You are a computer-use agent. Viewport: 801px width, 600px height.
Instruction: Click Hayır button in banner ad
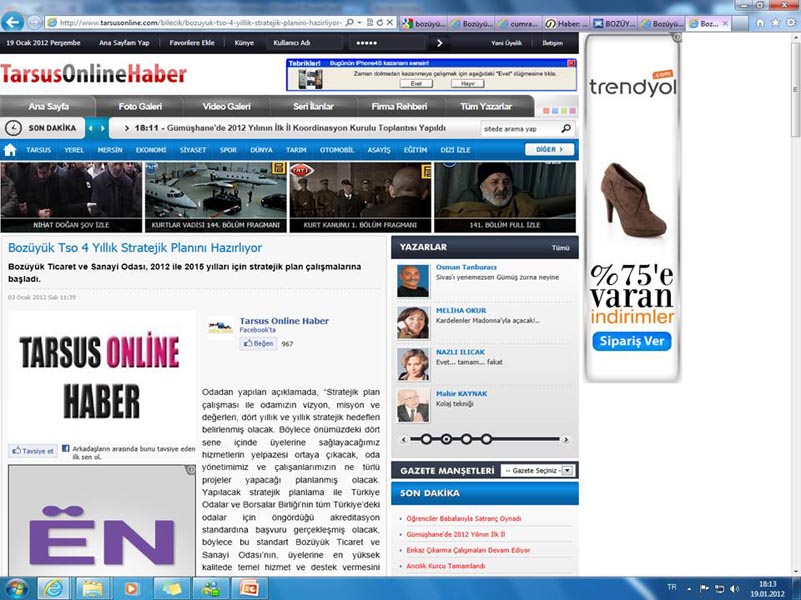tap(468, 84)
